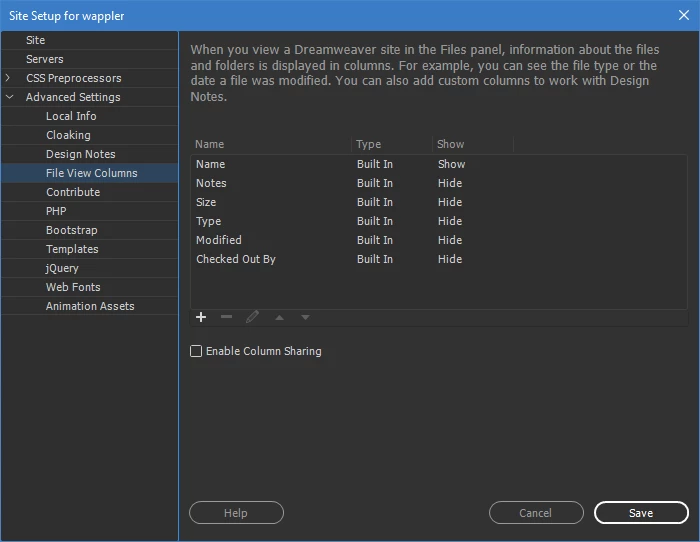Click Hide value in Size row
This screenshot has height=542, width=700.
[450, 202]
